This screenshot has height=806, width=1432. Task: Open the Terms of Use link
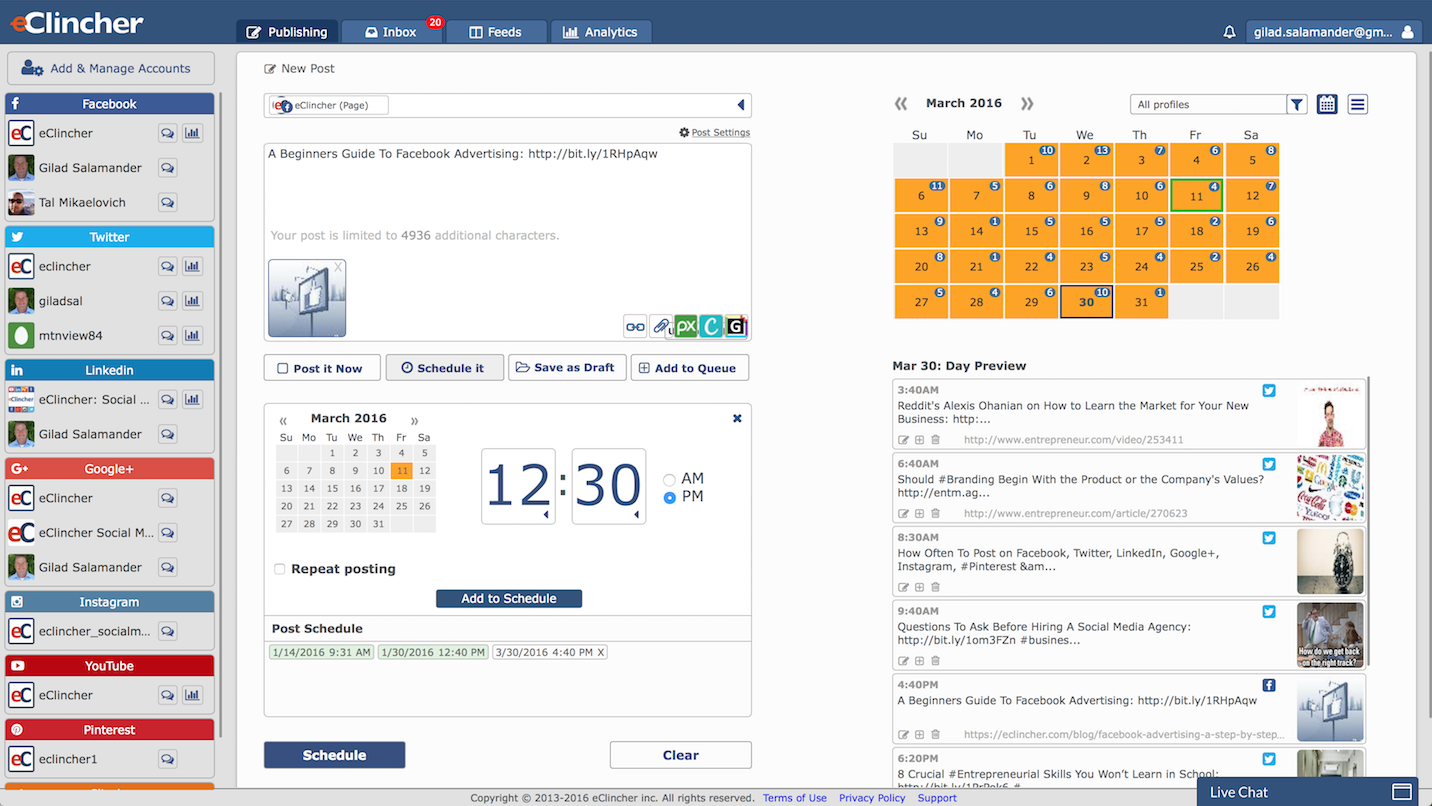click(x=795, y=798)
